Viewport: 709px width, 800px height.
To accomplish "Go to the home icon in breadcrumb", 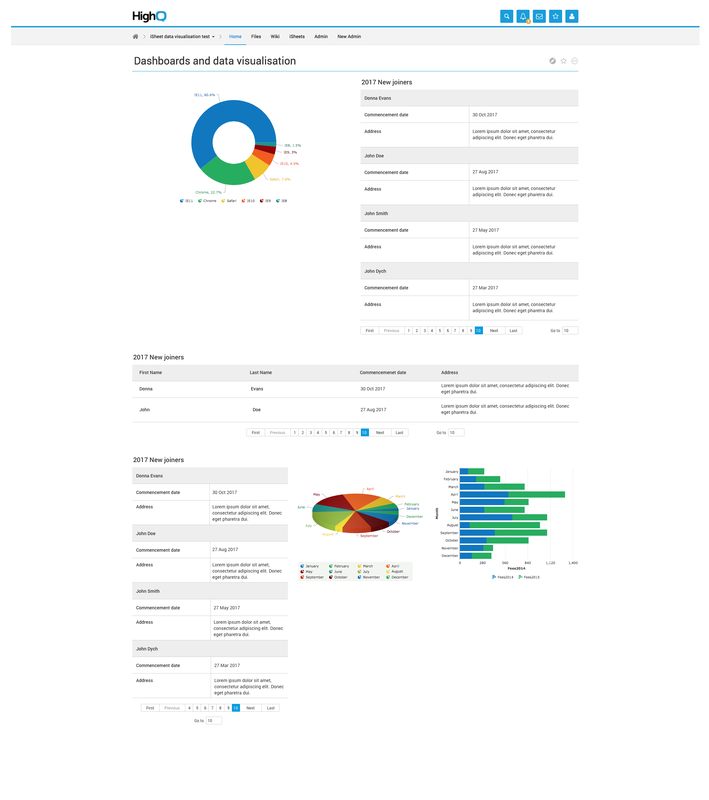I will (135, 36).
